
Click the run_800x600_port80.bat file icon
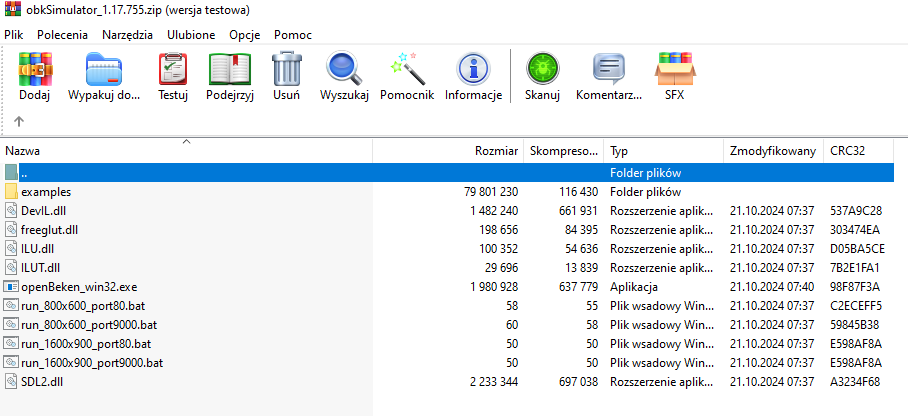(11, 306)
